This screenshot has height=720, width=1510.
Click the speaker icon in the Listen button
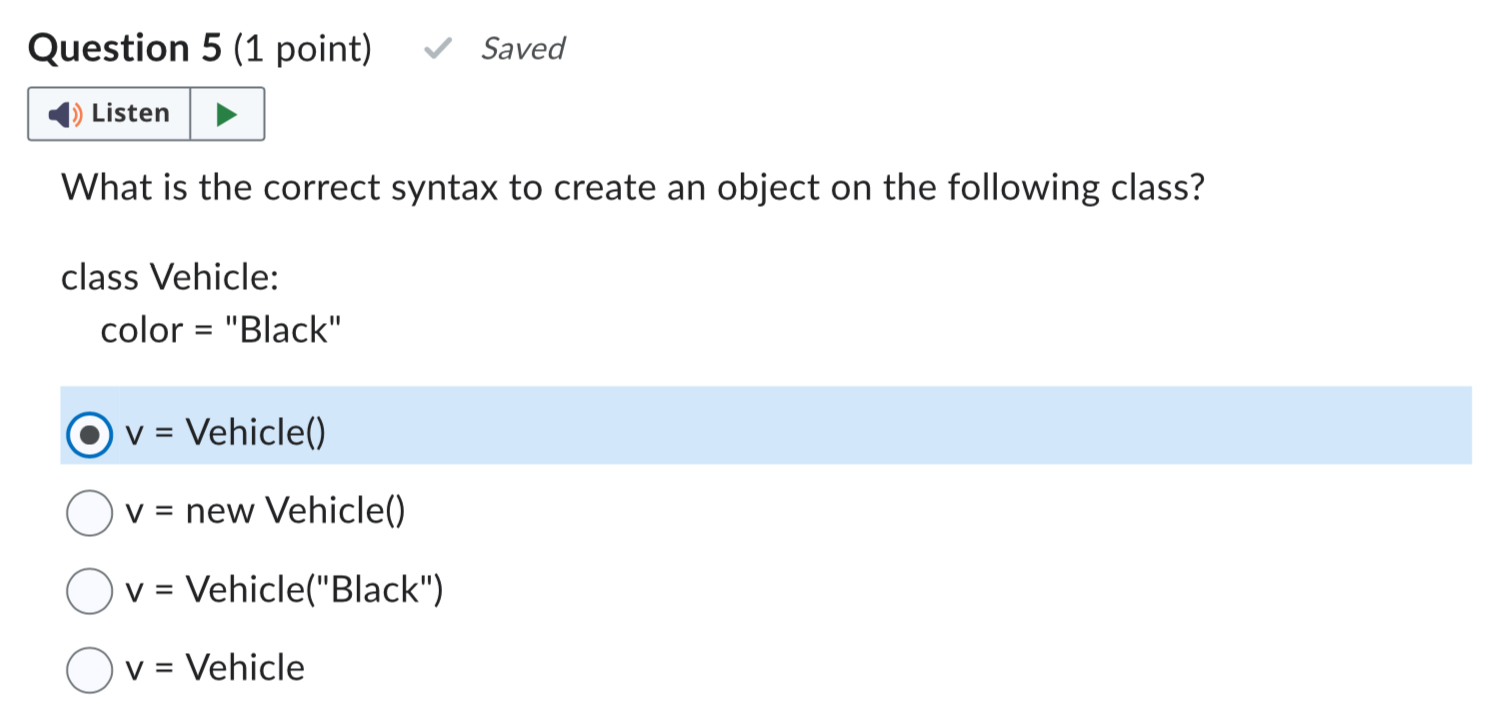pos(57,113)
